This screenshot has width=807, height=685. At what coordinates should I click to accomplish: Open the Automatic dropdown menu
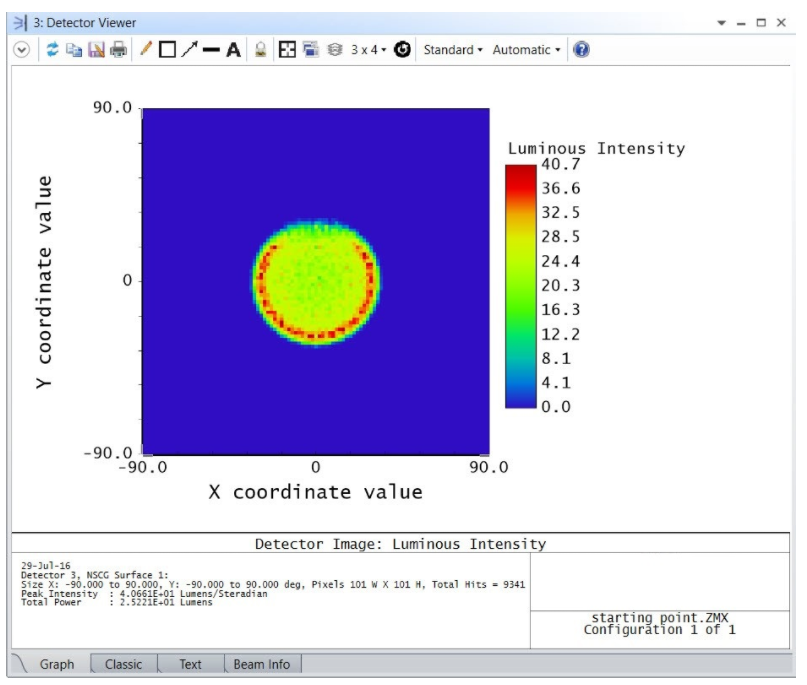(x=526, y=50)
